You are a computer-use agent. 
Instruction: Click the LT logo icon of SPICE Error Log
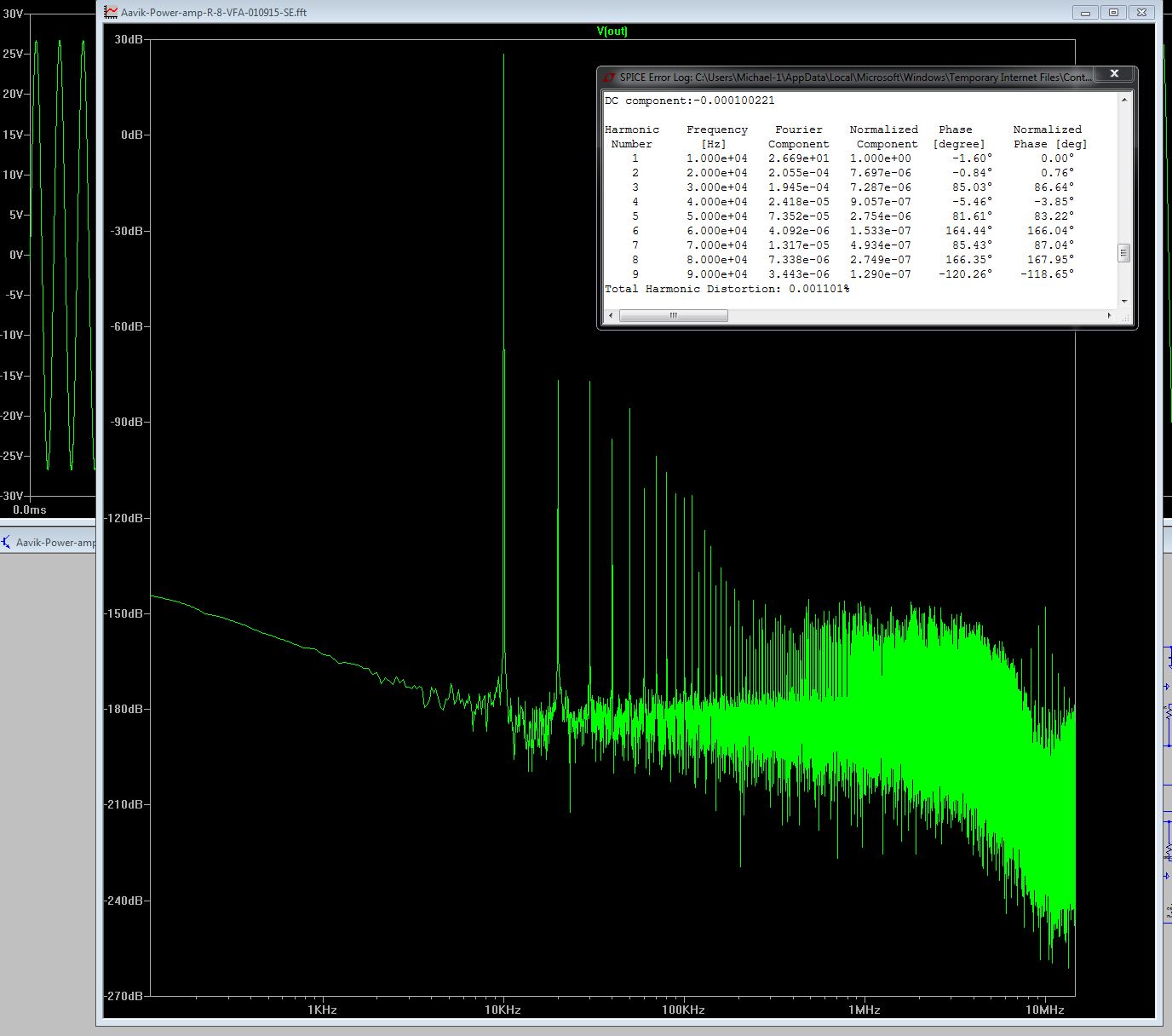(610, 77)
